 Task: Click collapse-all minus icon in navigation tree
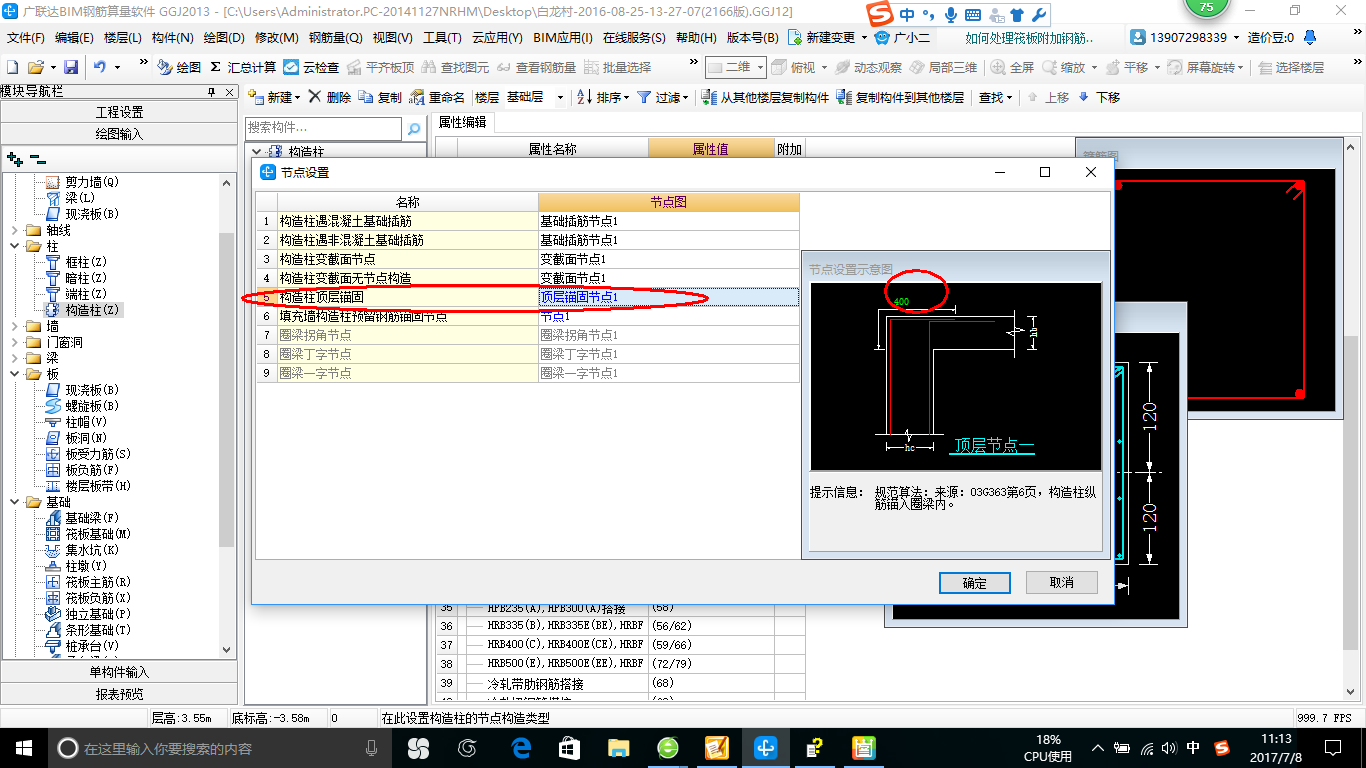click(x=37, y=158)
